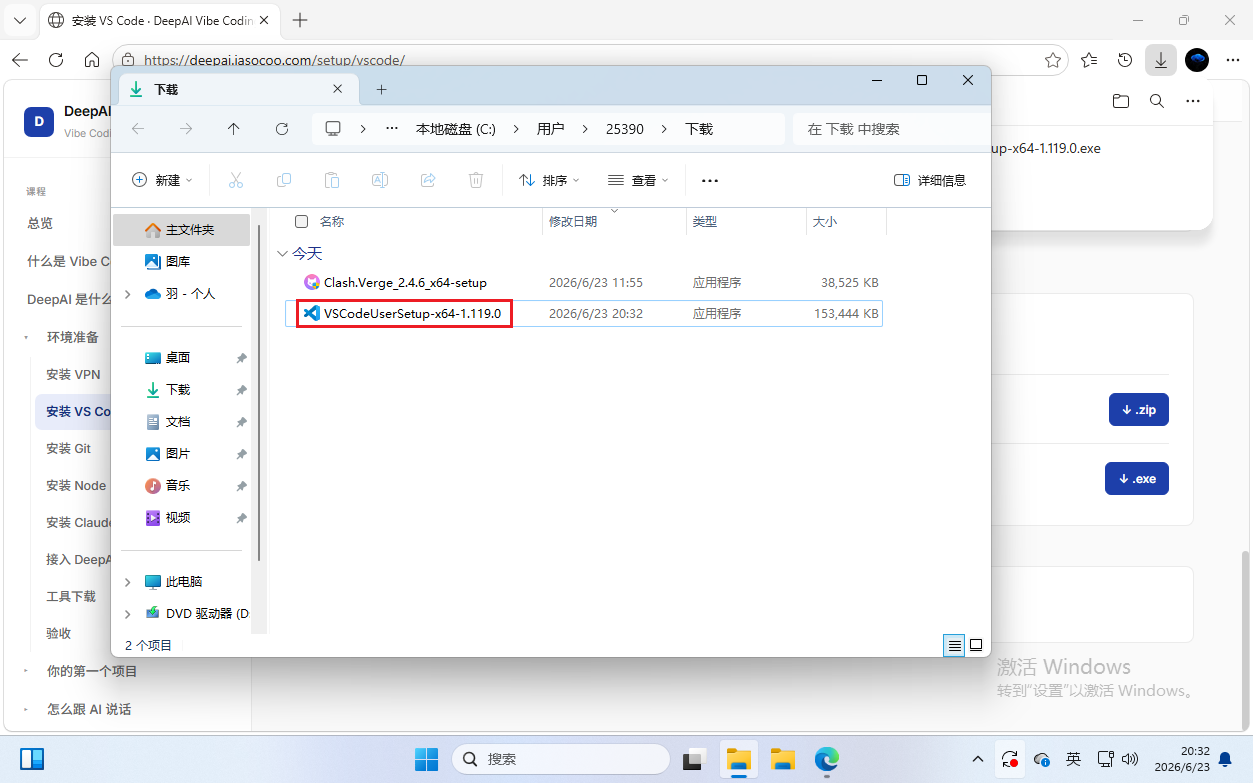Open a new Edge browser tab
1253x783 pixels.
tap(300, 20)
